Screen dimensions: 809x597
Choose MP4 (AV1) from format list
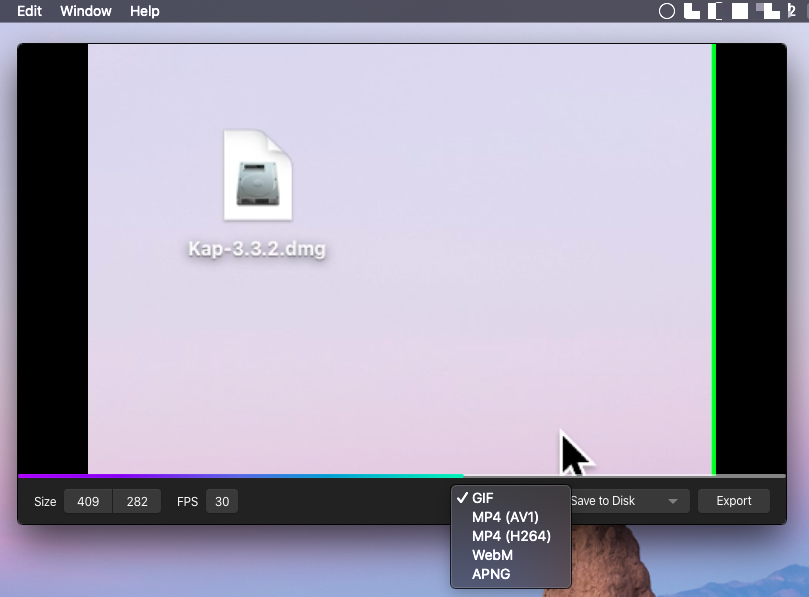pyautogui.click(x=505, y=517)
